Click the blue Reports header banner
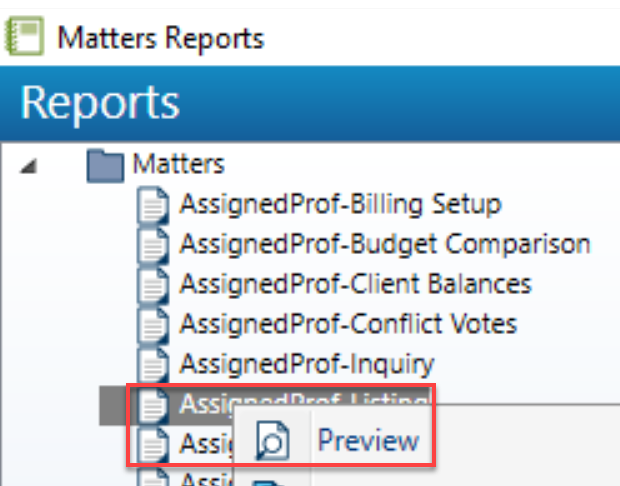The height and width of the screenshot is (486, 620). coord(310,103)
